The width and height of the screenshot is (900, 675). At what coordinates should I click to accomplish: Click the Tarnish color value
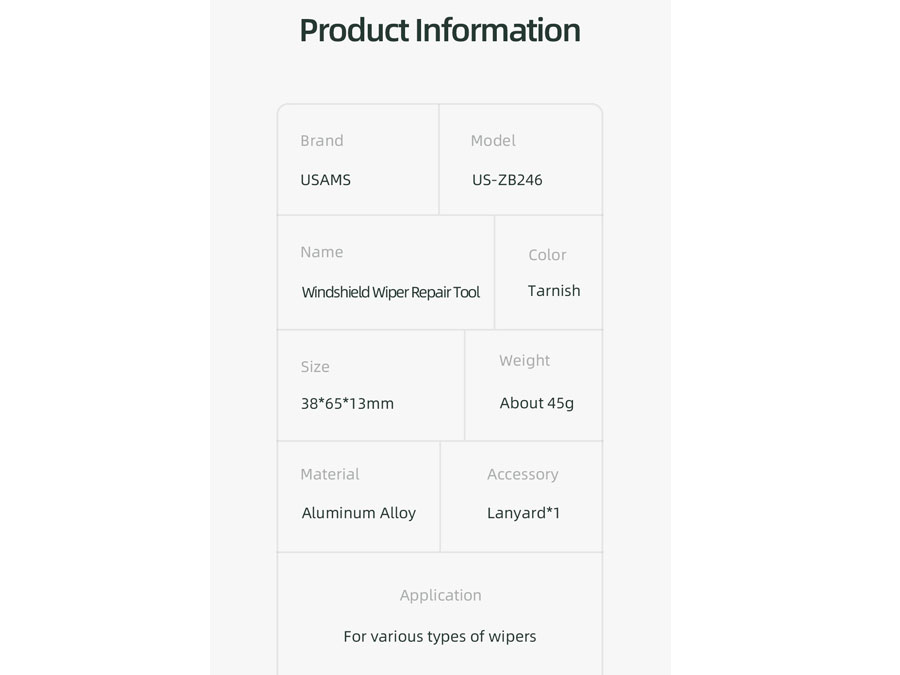[554, 290]
